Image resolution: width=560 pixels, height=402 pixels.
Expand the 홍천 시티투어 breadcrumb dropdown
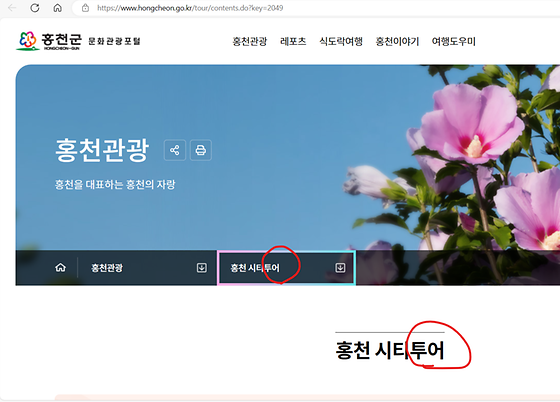click(x=286, y=268)
